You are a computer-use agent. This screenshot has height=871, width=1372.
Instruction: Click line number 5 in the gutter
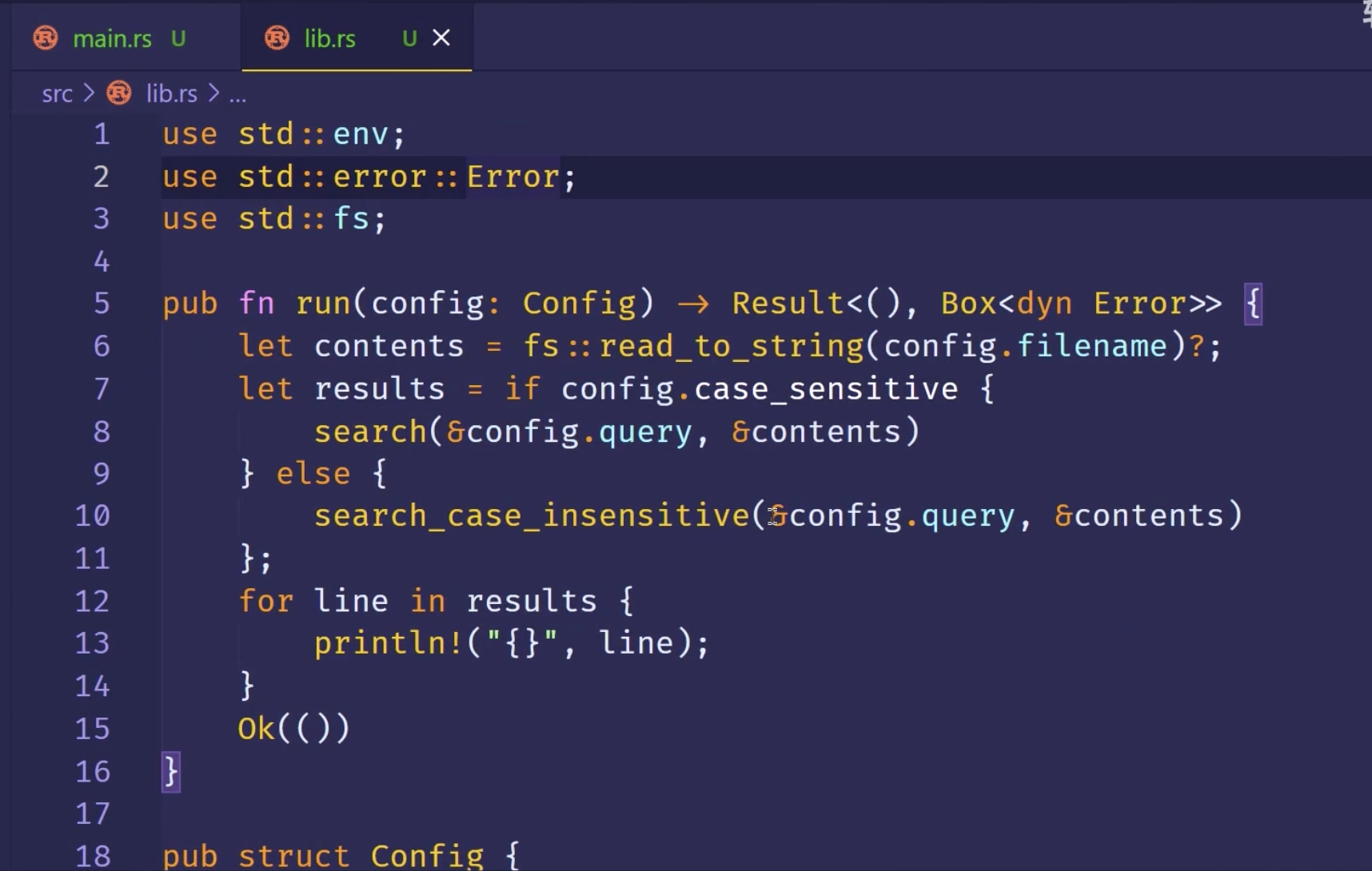point(102,304)
